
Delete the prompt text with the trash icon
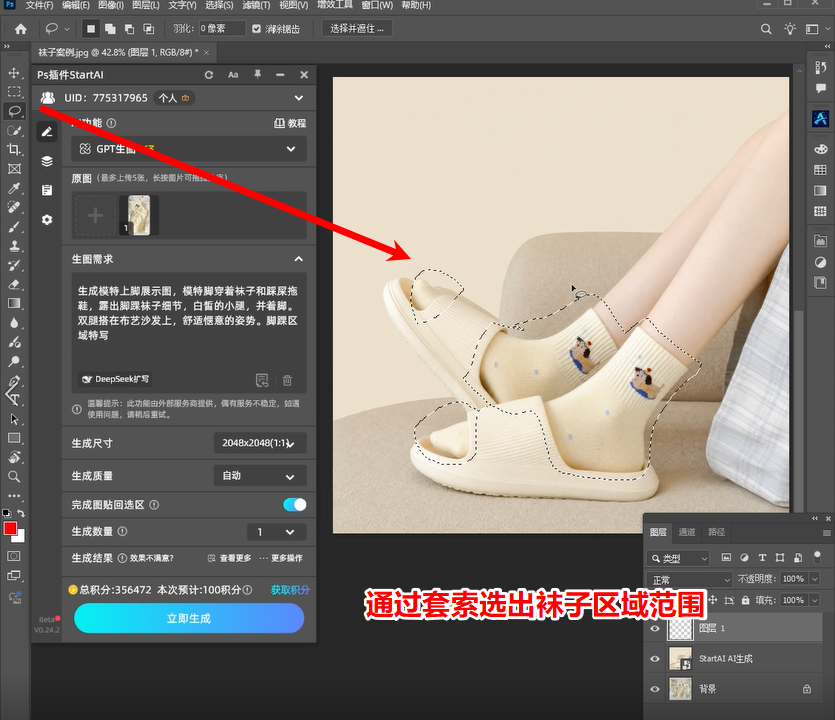[x=287, y=380]
